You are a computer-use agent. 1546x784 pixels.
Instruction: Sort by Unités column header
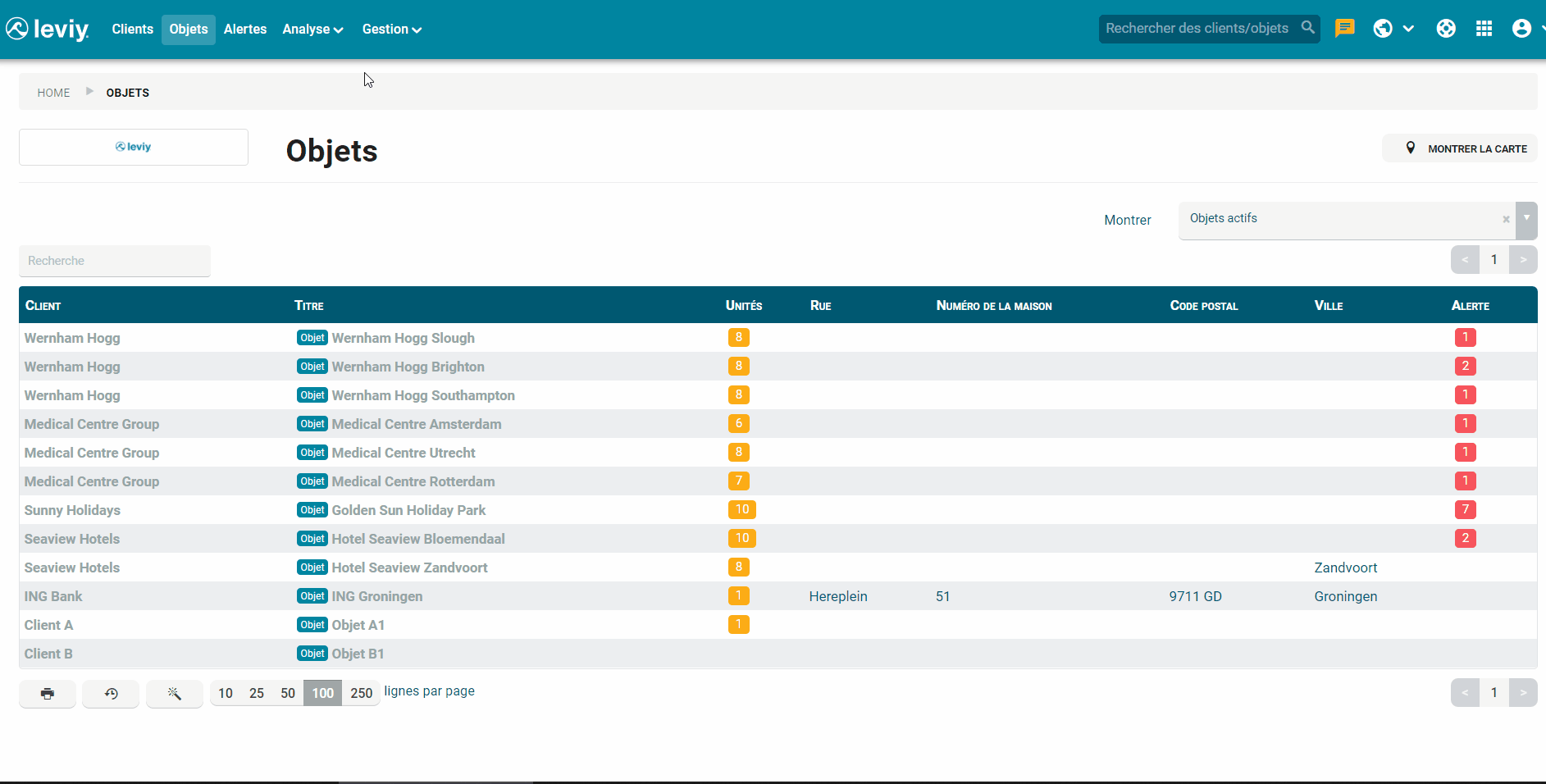pyautogui.click(x=744, y=306)
